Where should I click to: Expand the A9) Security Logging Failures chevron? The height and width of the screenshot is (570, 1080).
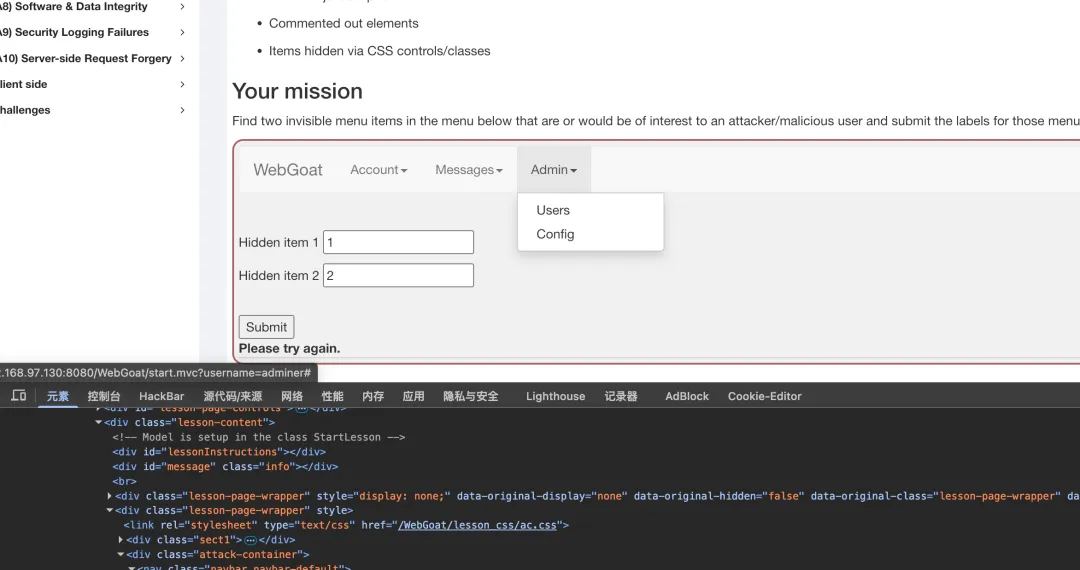182,32
